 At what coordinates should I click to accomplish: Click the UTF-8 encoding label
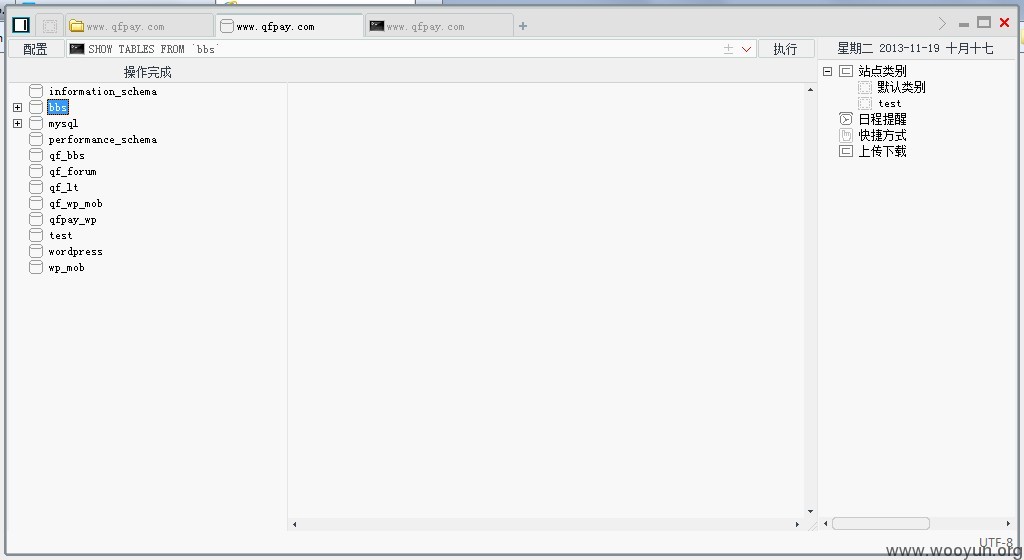tap(995, 542)
